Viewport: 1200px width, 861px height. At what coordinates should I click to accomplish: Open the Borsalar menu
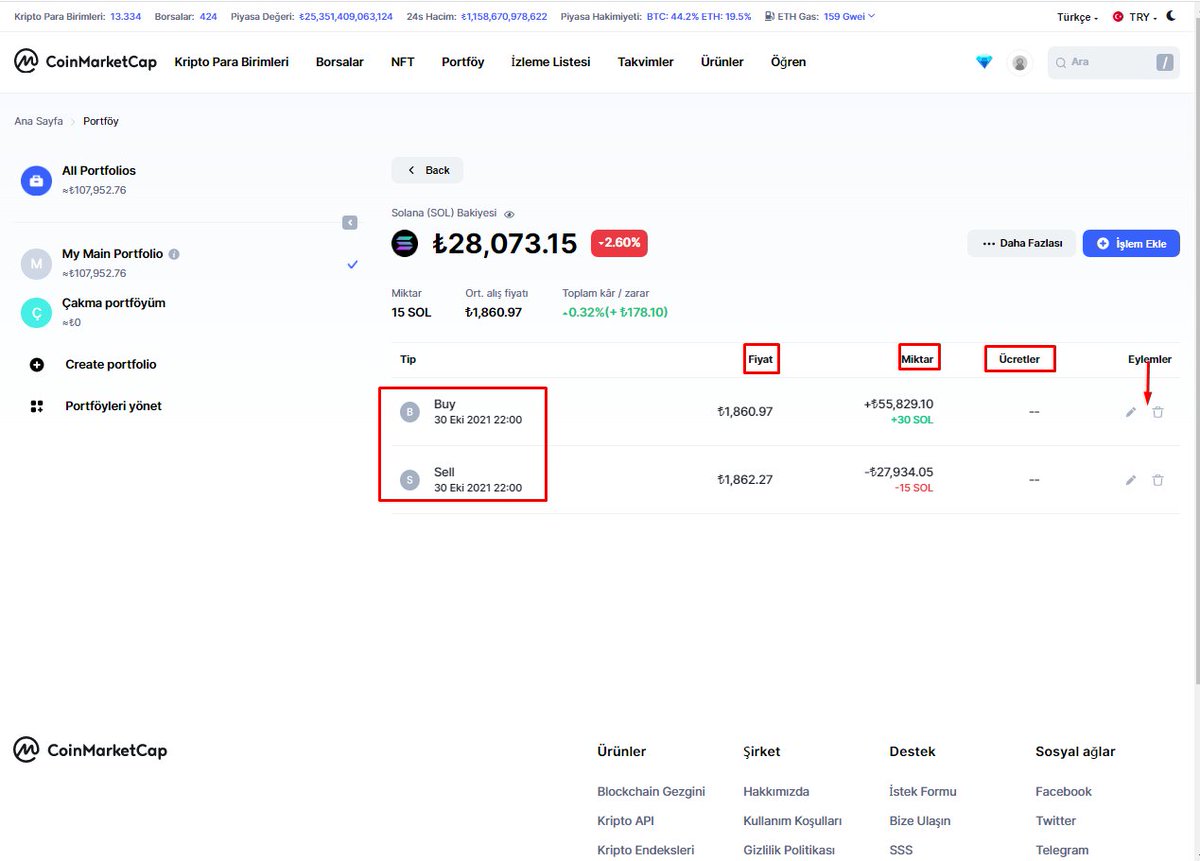click(340, 62)
